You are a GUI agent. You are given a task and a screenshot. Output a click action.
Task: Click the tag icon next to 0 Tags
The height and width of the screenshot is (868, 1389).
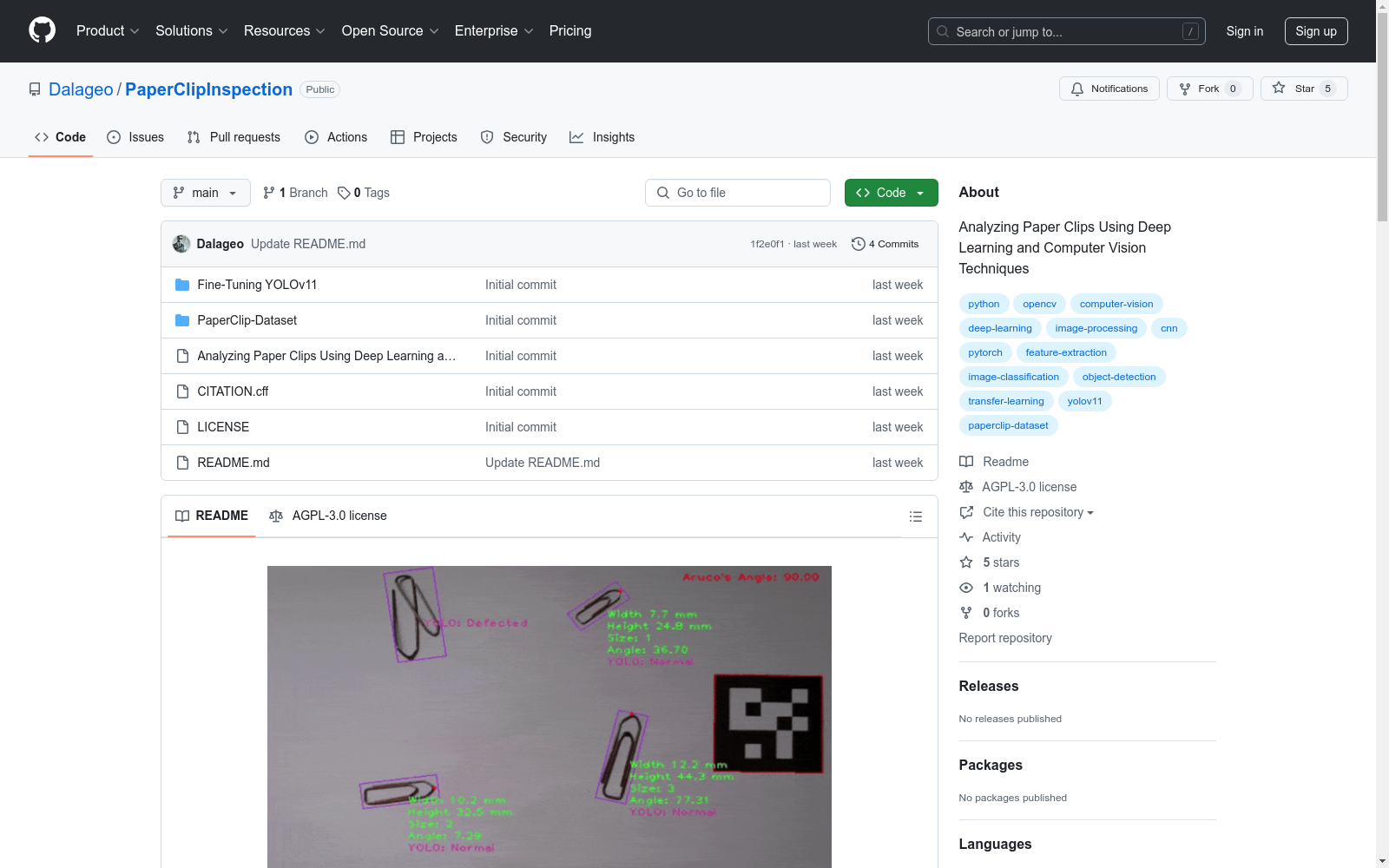(x=344, y=193)
